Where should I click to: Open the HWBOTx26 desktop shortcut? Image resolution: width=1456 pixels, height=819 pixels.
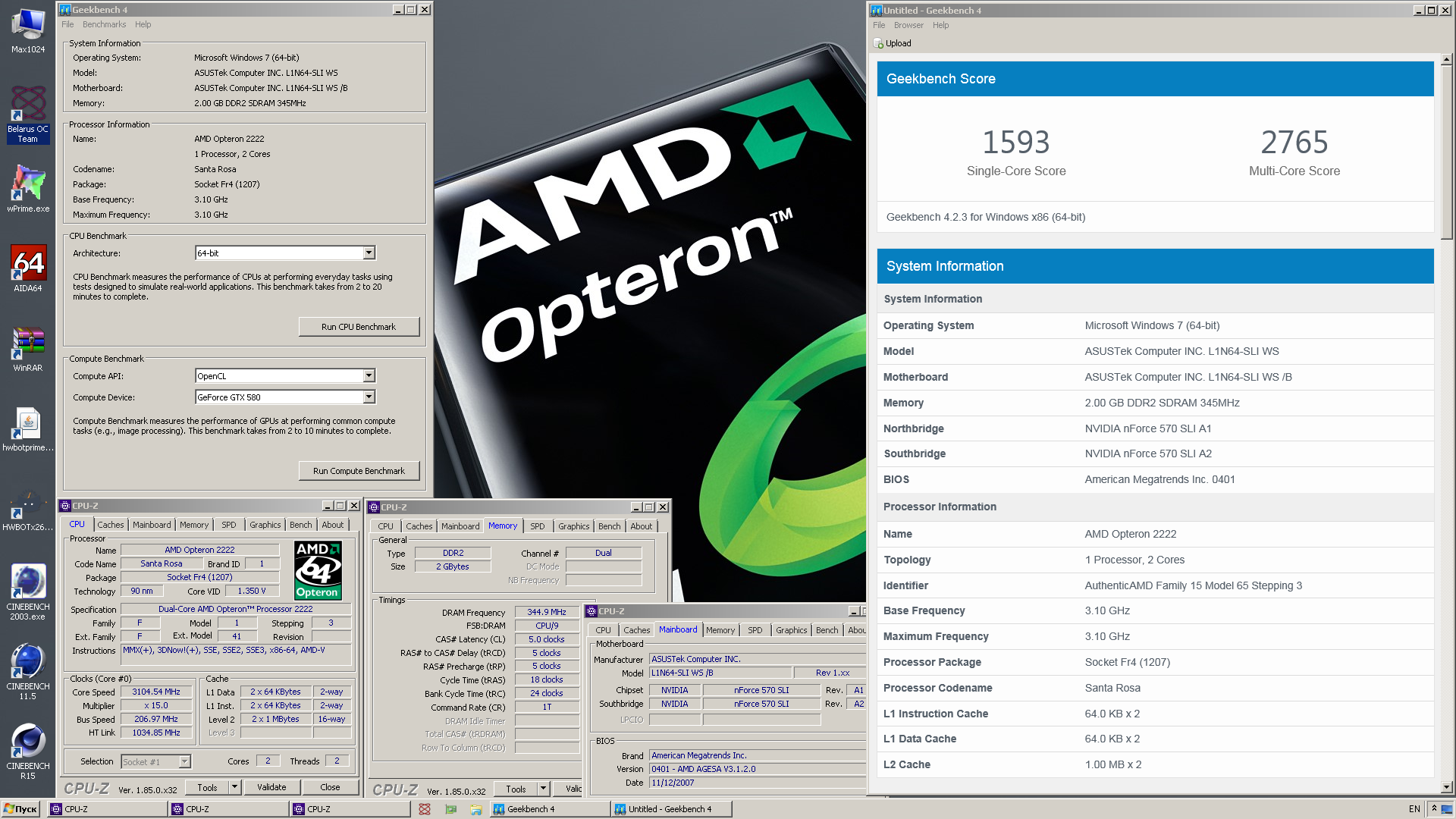tap(28, 509)
